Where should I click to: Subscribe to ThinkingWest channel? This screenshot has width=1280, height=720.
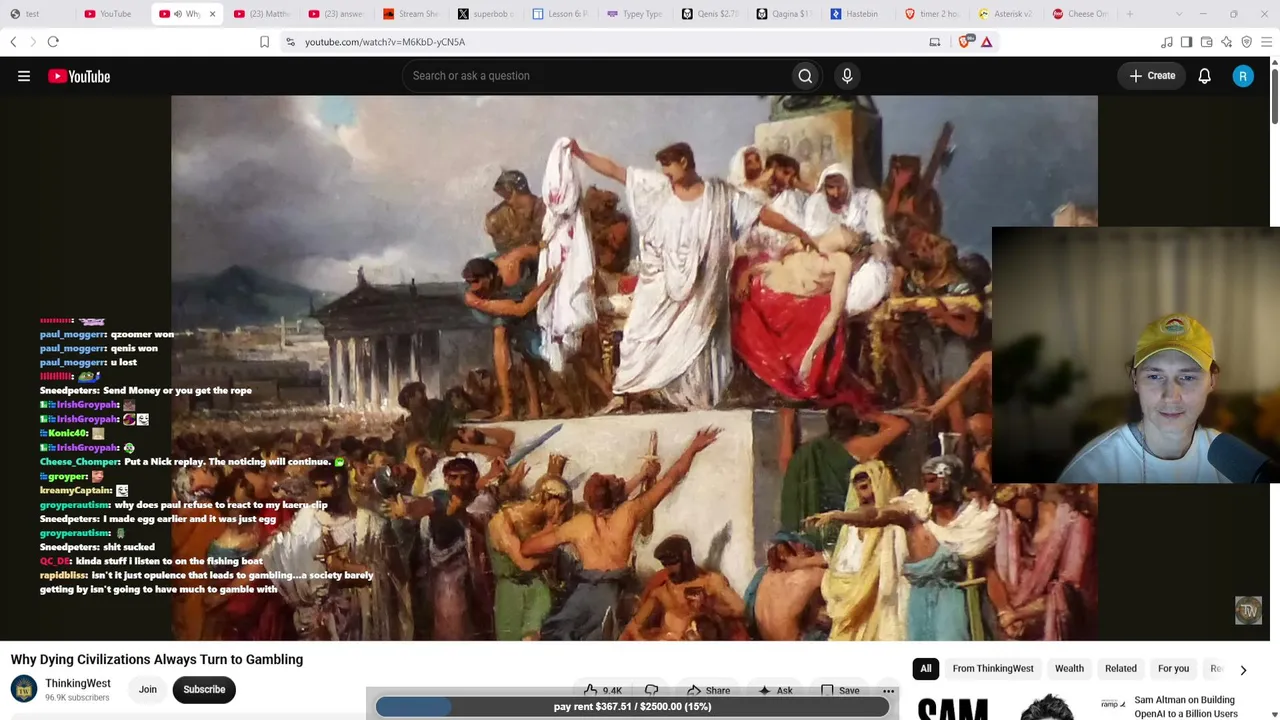pyautogui.click(x=204, y=689)
